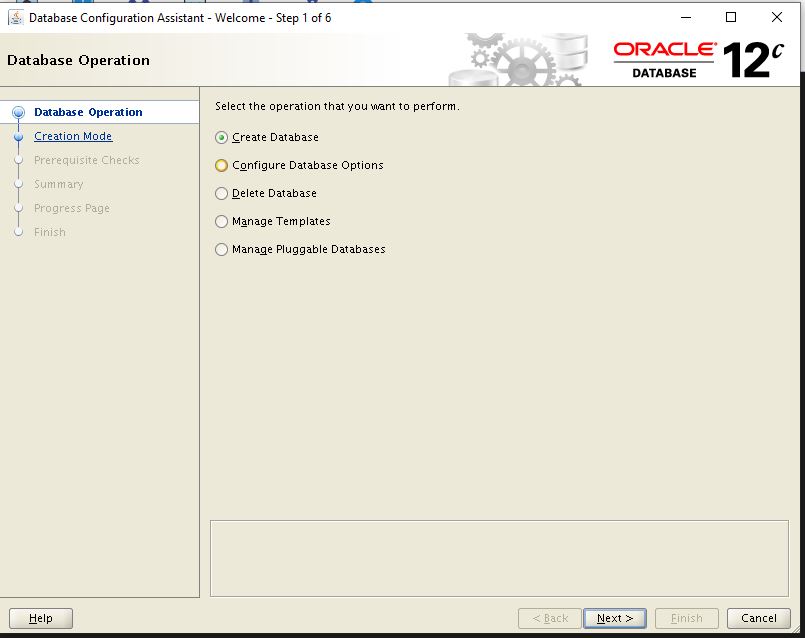Select Manage Pluggable Databases

click(x=221, y=249)
